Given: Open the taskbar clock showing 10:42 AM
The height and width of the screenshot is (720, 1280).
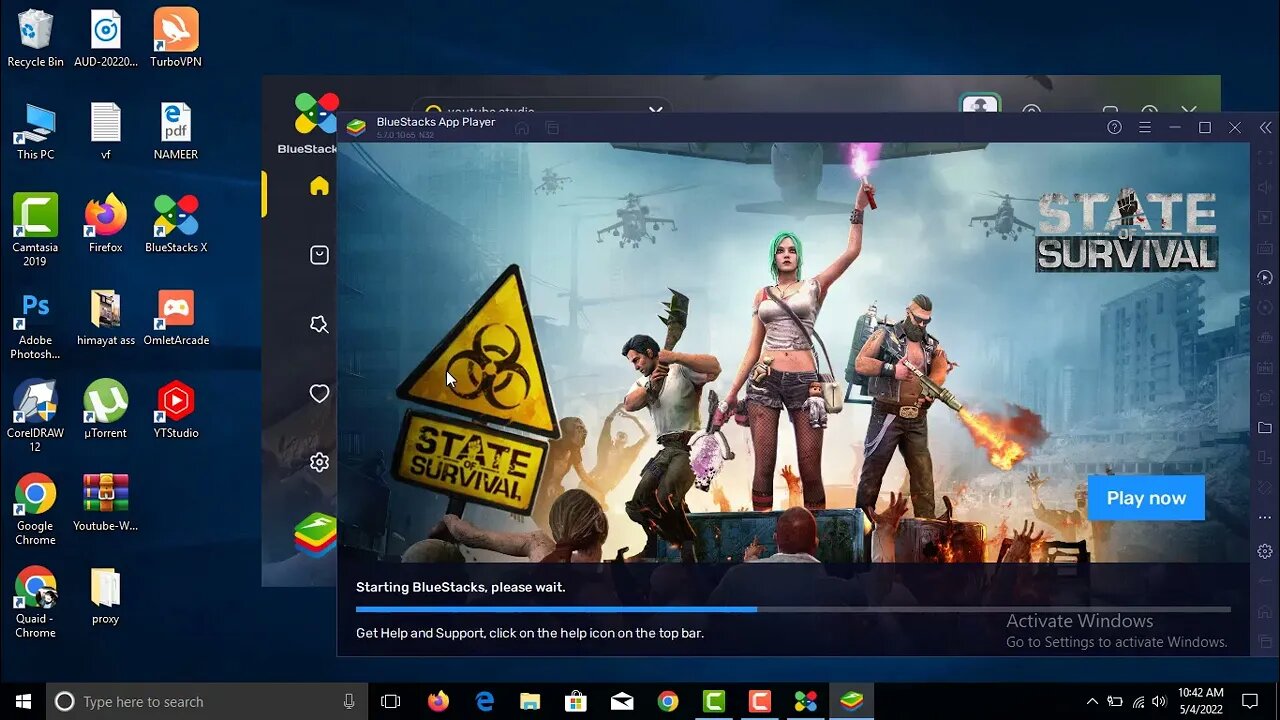Looking at the screenshot, I should tap(1200, 702).
